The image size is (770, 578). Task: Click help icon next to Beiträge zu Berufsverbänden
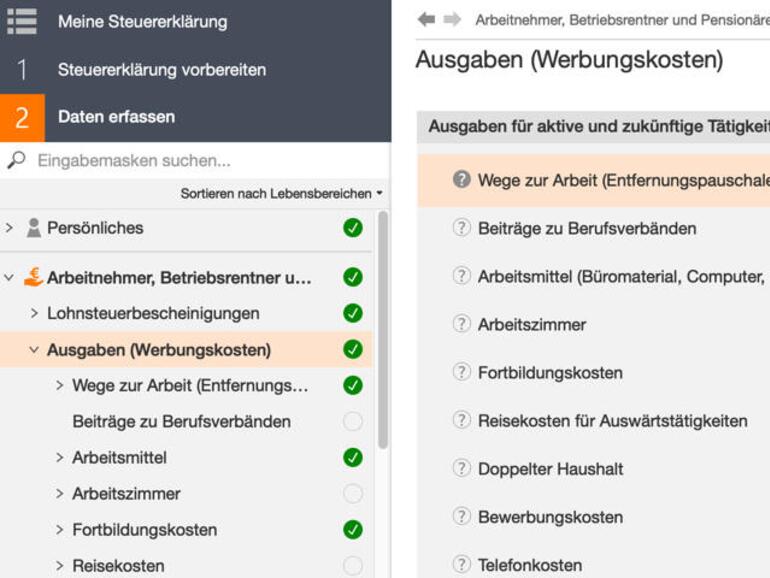click(461, 228)
